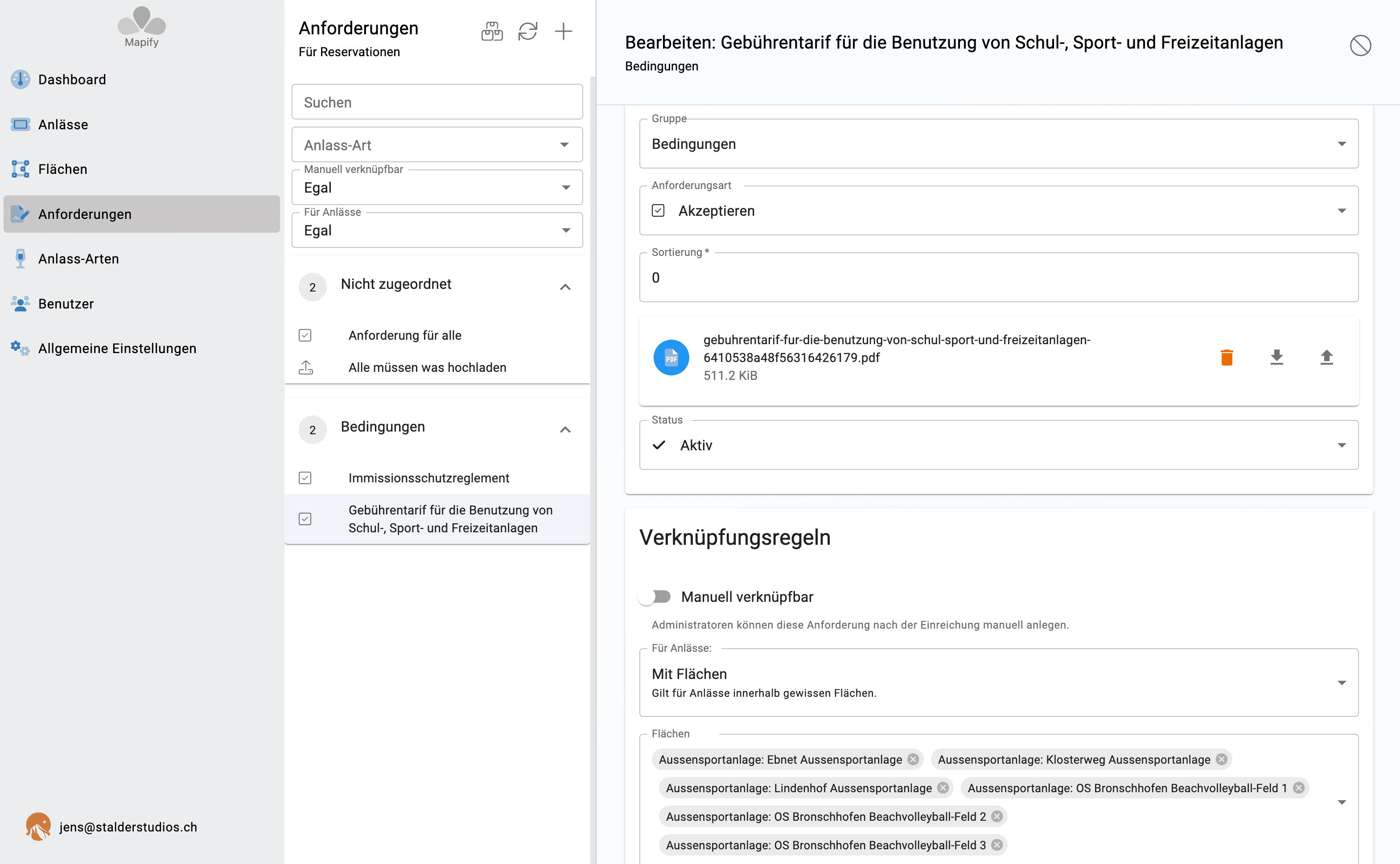Click the Nicht zugeordnet count badge 2
Viewport: 1400px width, 864px height.
pos(313,287)
